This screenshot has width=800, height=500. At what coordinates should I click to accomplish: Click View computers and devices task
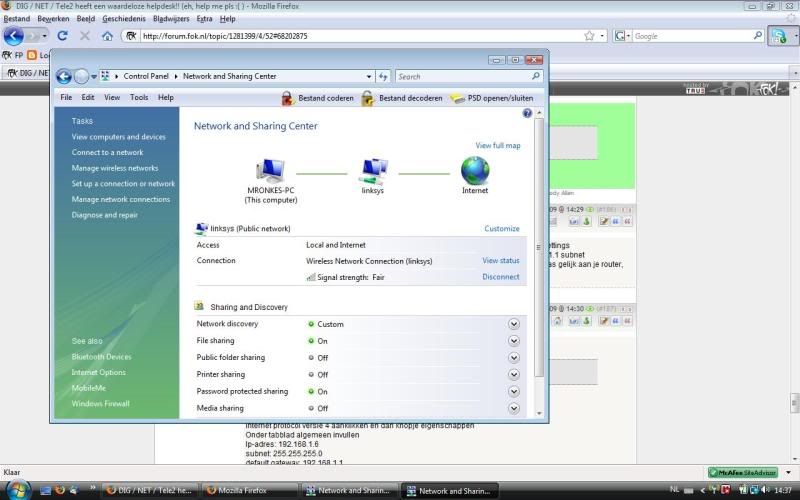pyautogui.click(x=118, y=137)
